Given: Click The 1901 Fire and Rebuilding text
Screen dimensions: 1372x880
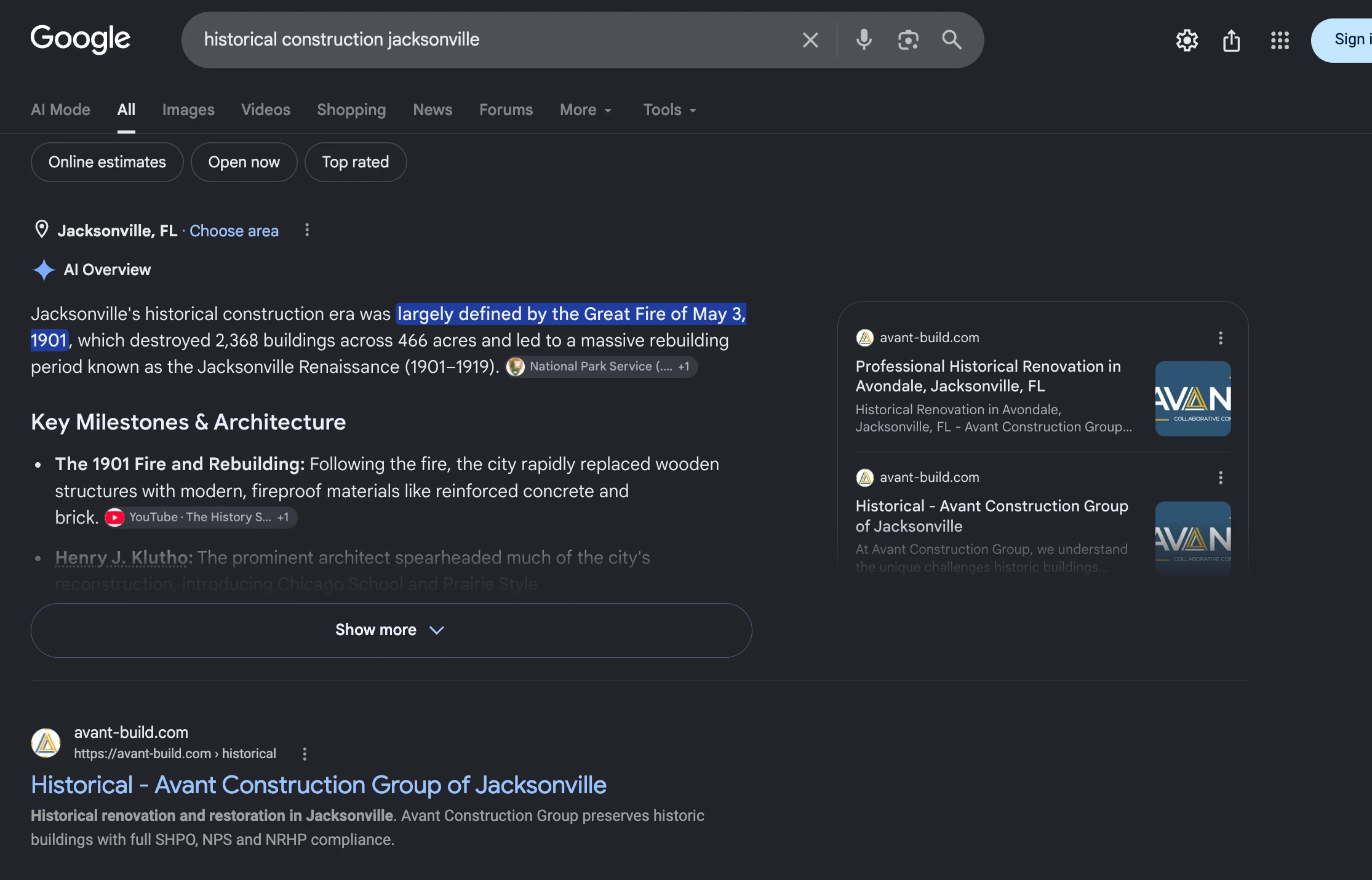Looking at the screenshot, I should coord(180,464).
